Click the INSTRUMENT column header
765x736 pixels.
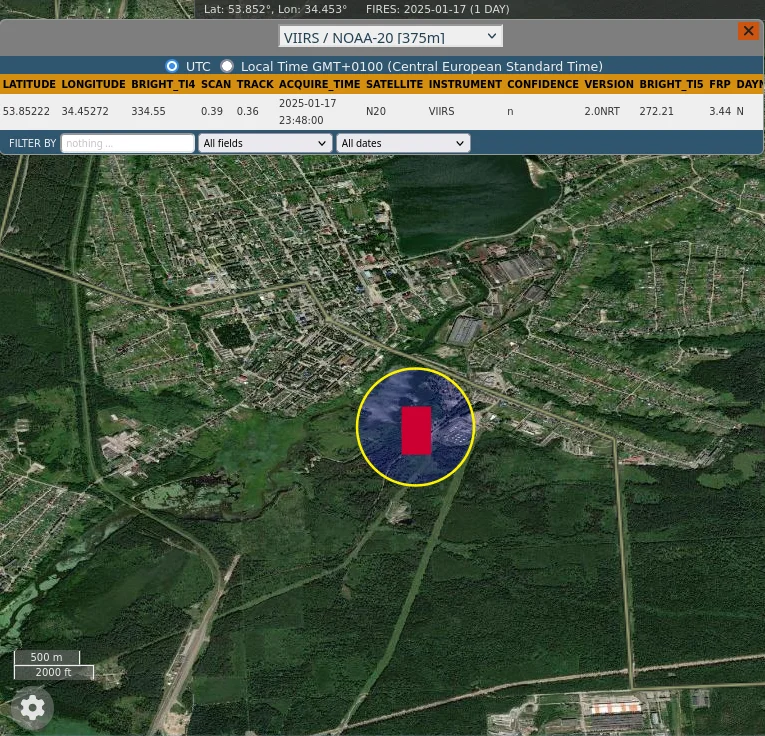pyautogui.click(x=465, y=85)
